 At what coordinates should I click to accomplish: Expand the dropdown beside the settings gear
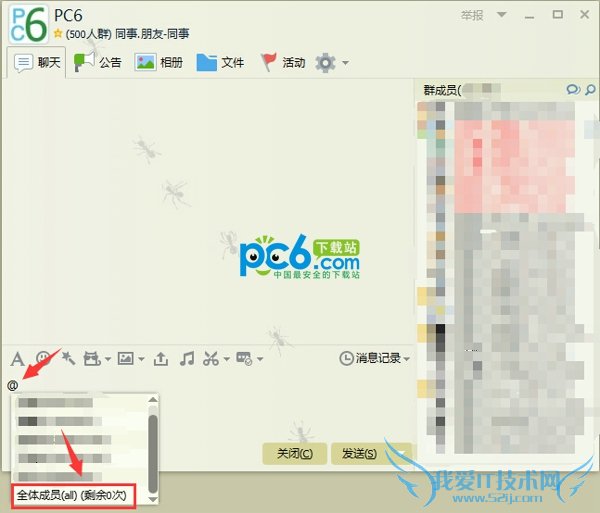coord(345,63)
